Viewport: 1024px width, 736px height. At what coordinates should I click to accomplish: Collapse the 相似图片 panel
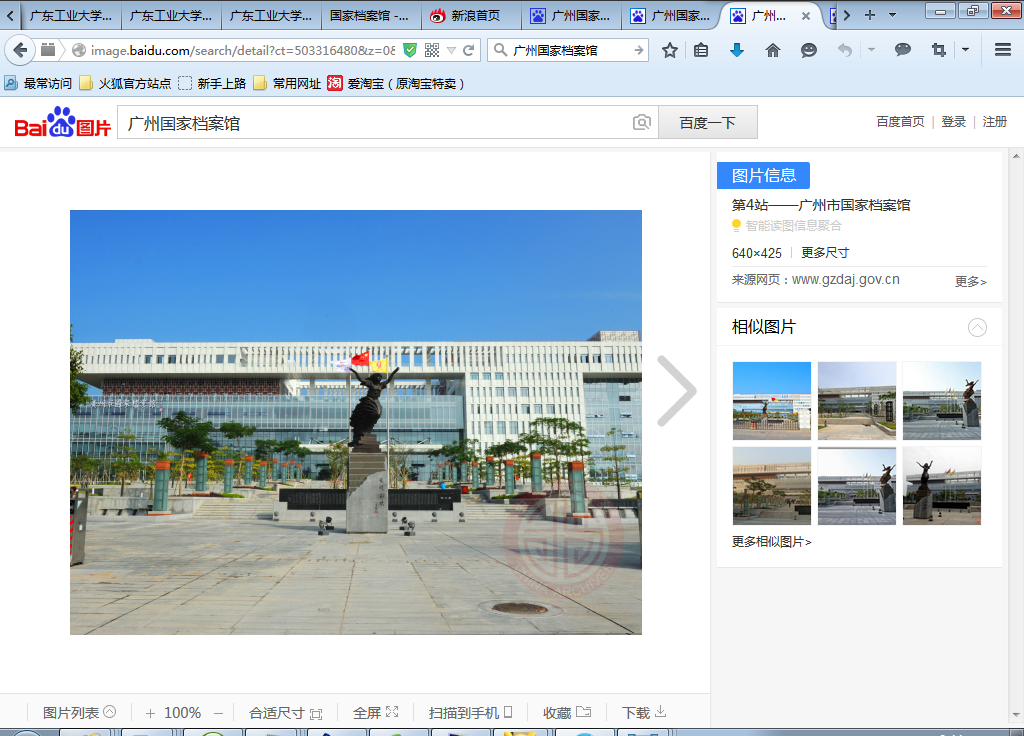coord(977,328)
